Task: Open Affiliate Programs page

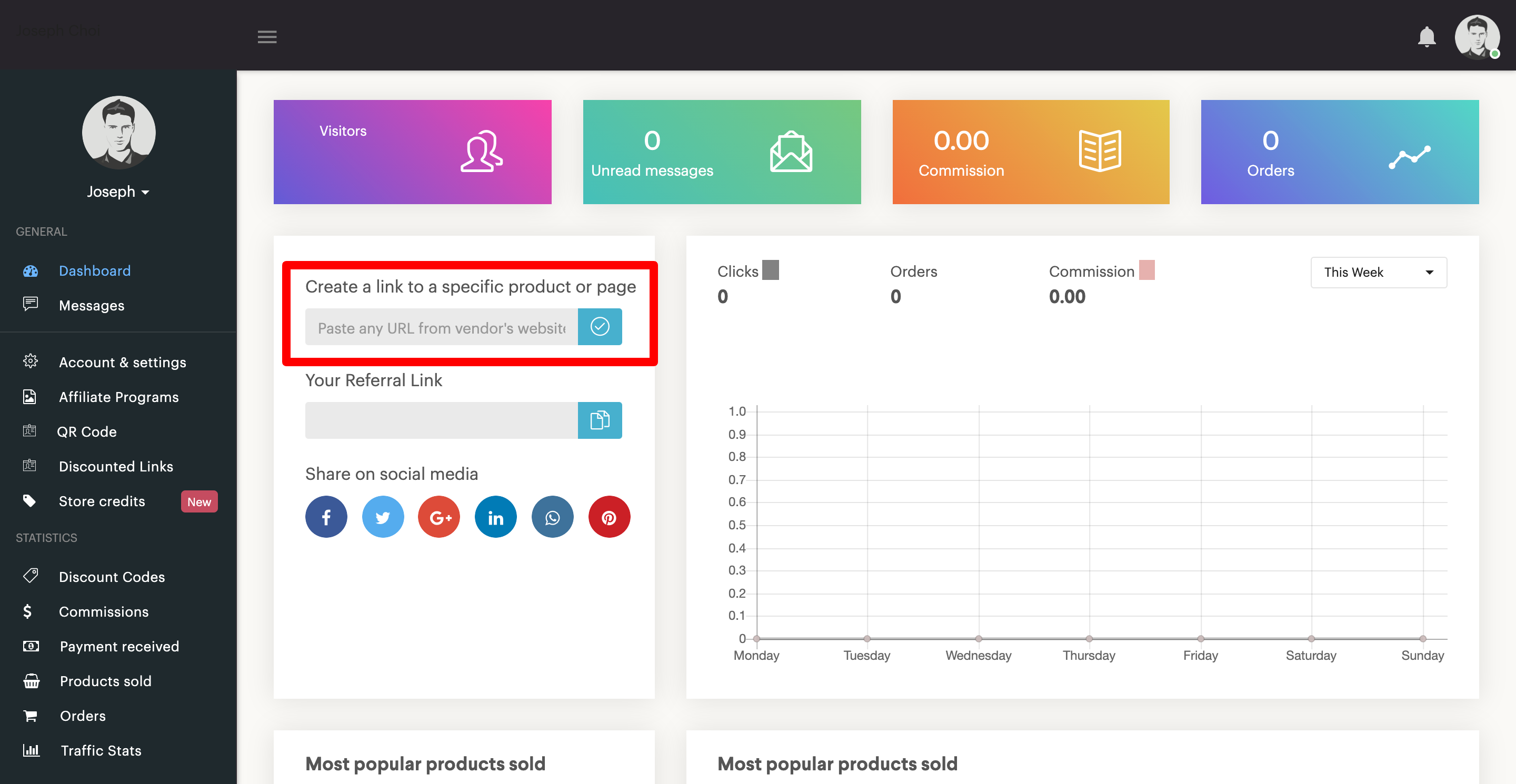Action: (119, 397)
